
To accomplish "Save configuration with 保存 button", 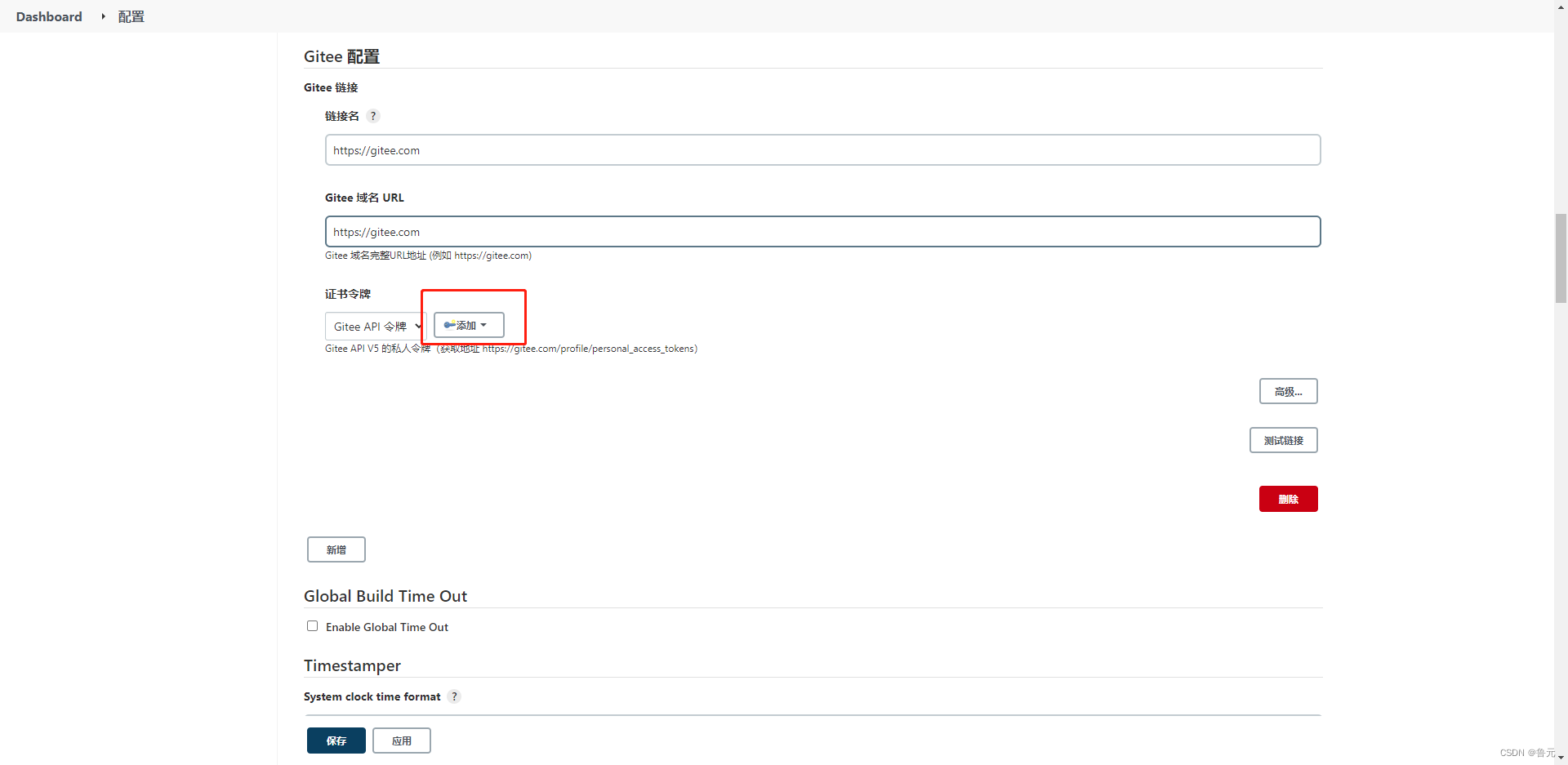I will click(336, 741).
